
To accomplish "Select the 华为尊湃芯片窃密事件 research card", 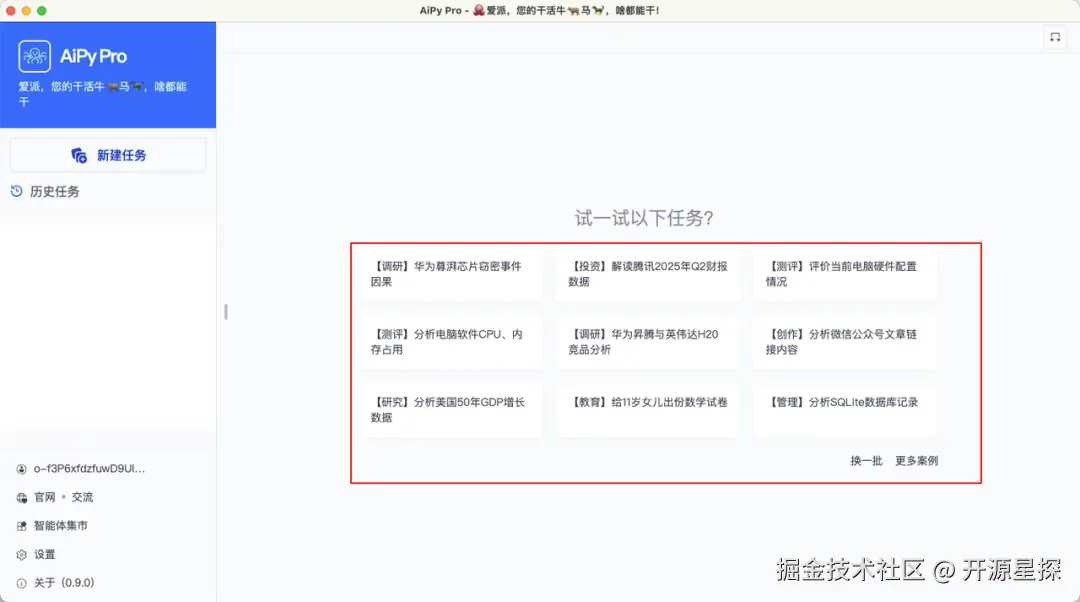I will pos(452,272).
